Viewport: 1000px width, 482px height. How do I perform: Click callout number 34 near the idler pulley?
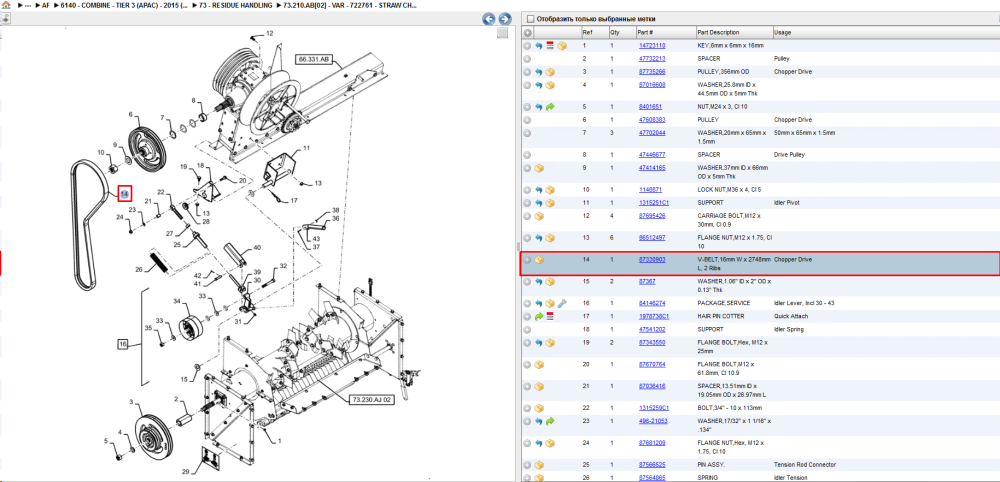(177, 301)
